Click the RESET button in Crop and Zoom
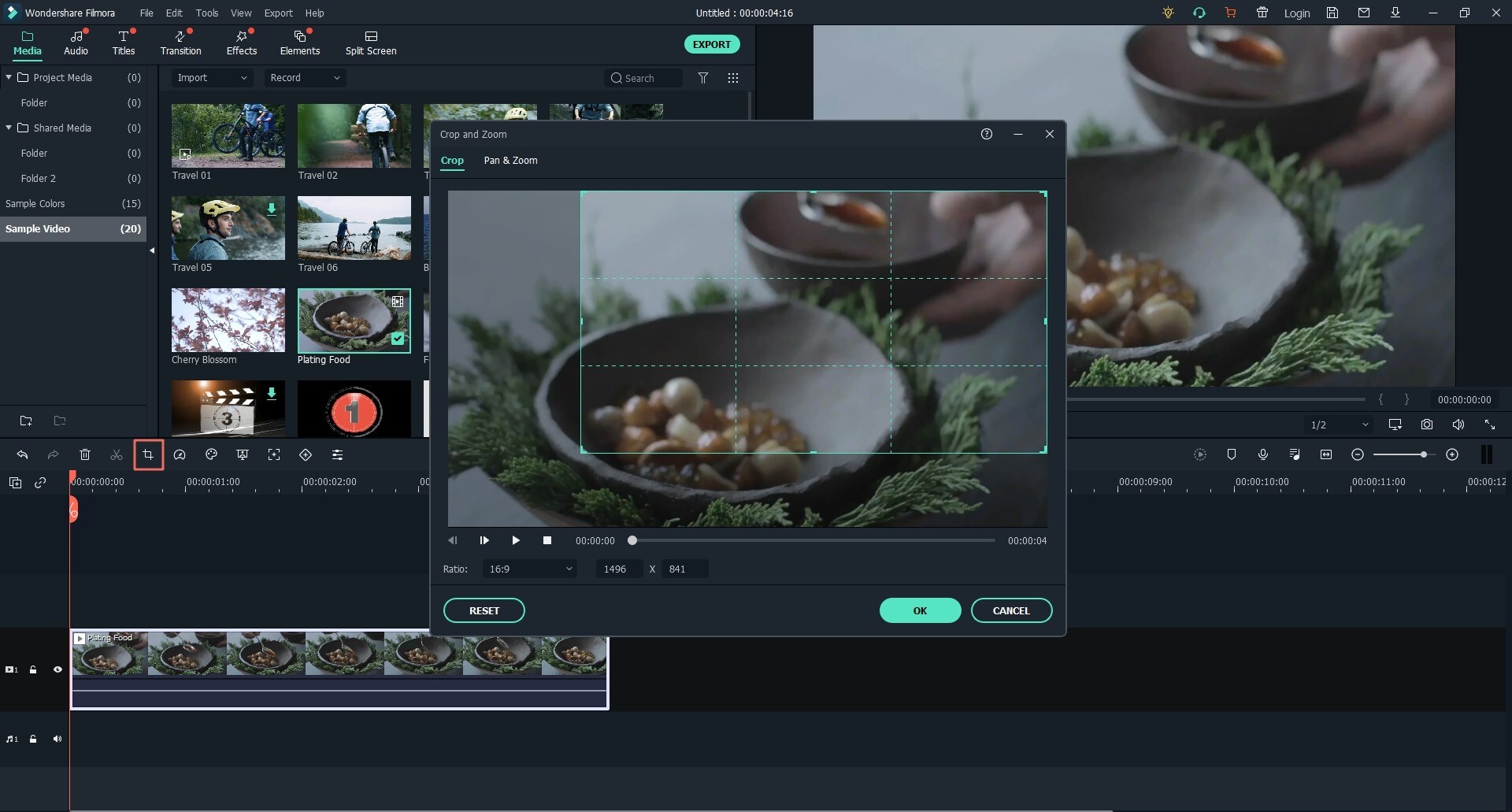The image size is (1512, 812). tap(484, 610)
